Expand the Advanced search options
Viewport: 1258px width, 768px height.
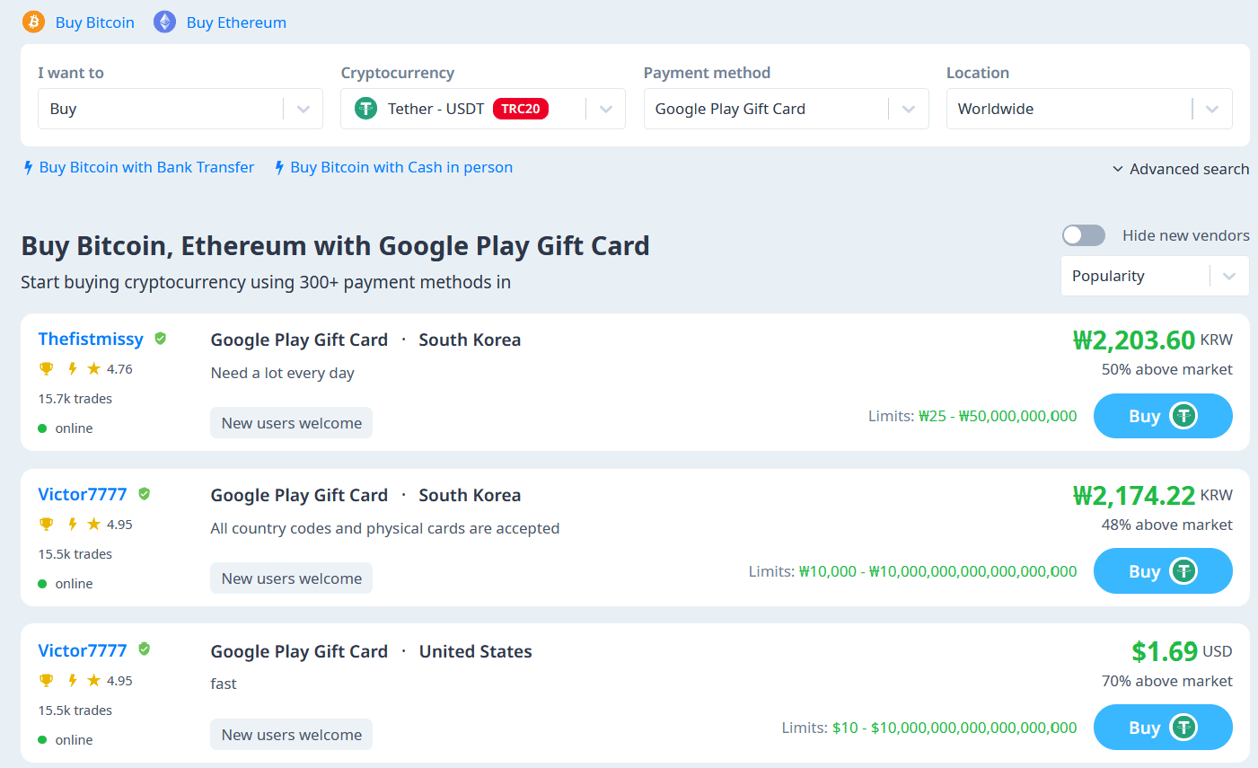1180,168
